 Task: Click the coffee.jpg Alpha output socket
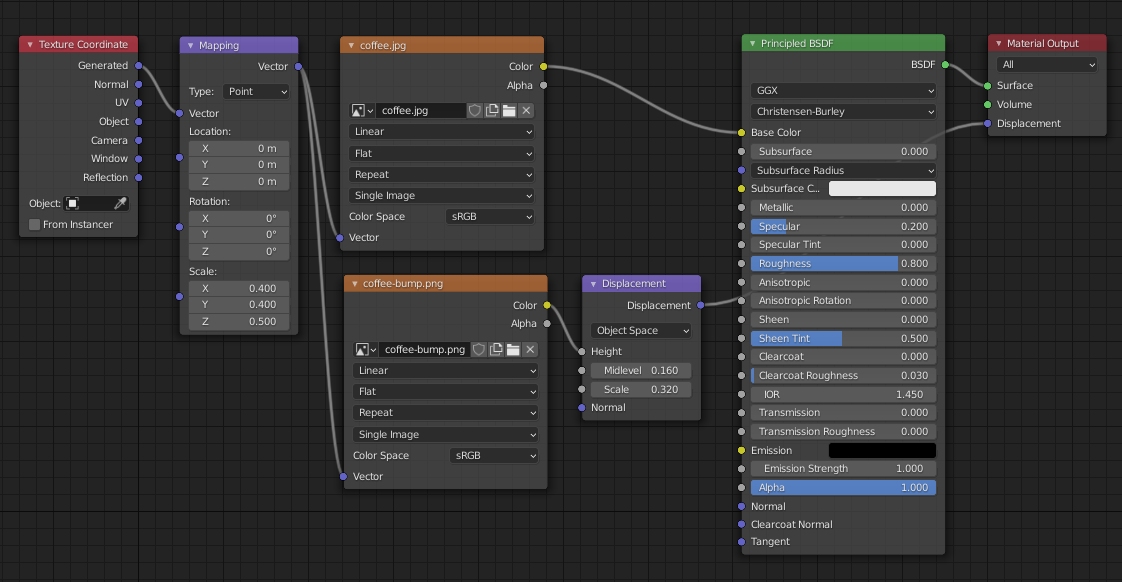(x=544, y=85)
